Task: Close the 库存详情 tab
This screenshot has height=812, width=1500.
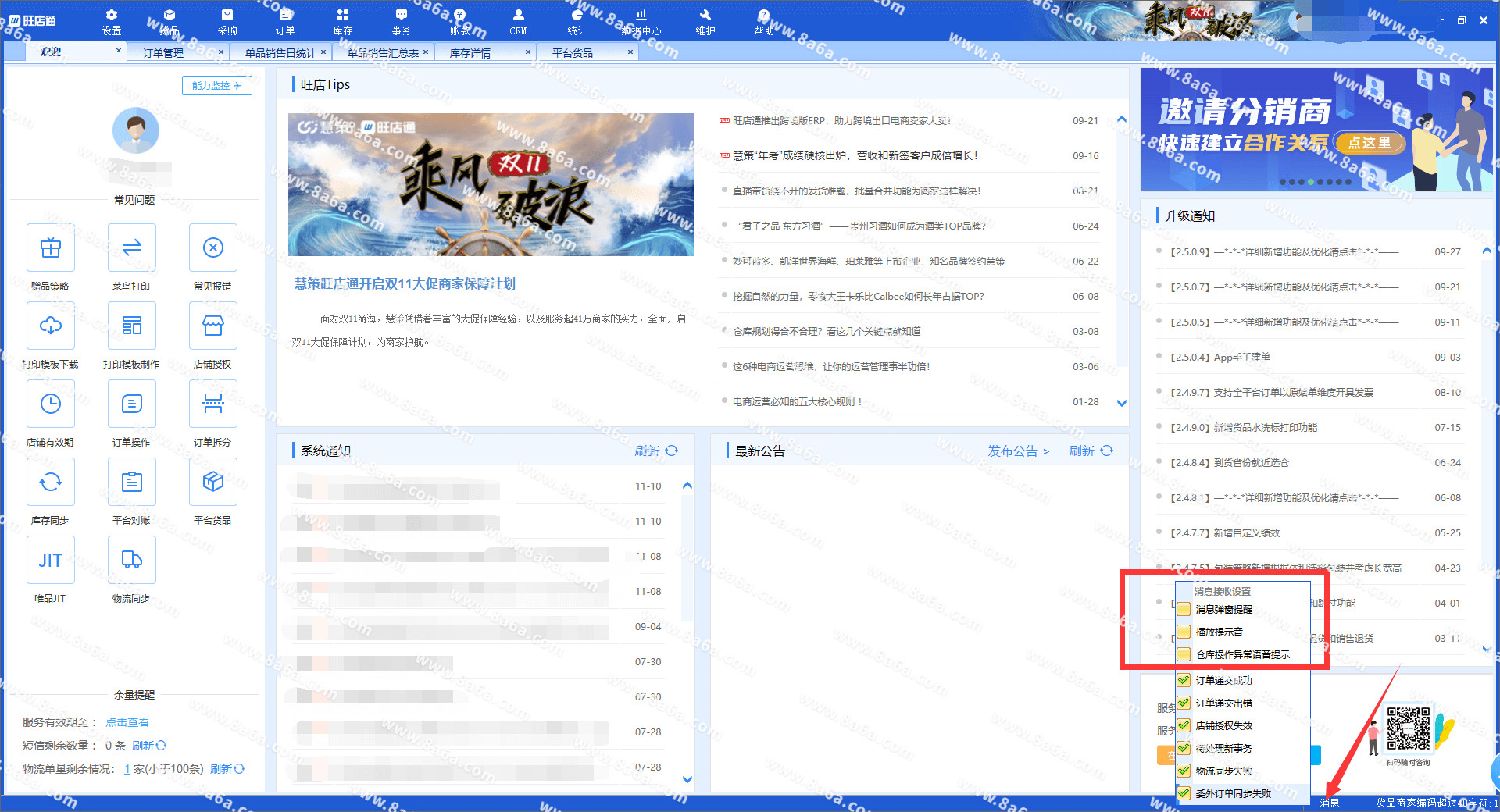Action: [x=528, y=52]
